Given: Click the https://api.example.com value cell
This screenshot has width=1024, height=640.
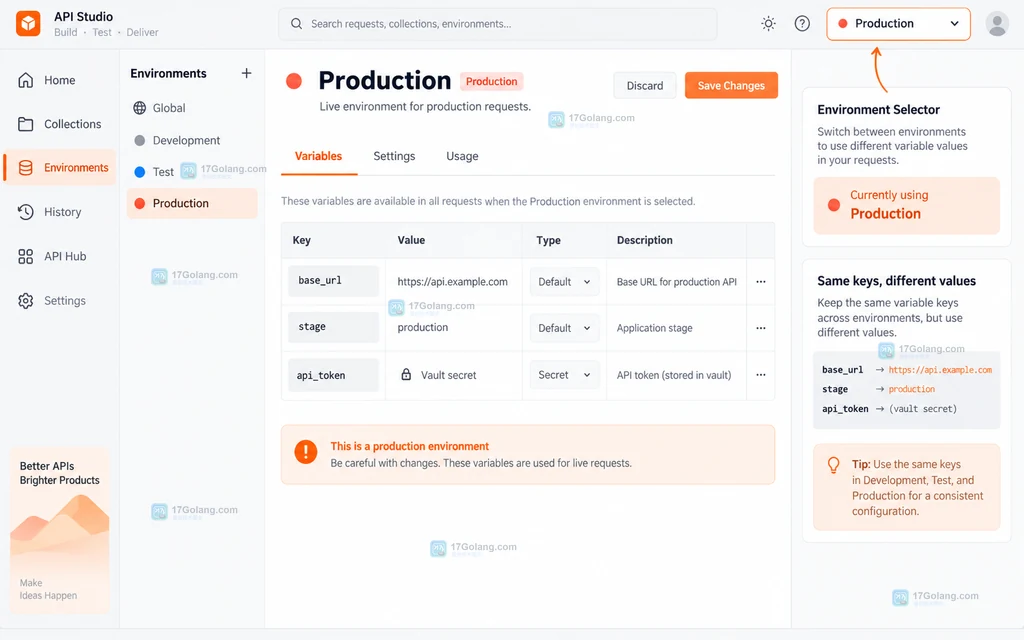Looking at the screenshot, I should click(453, 281).
